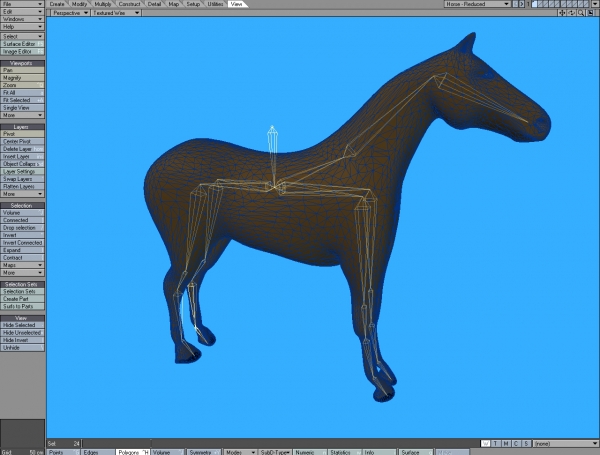Click the Unhide button
This screenshot has width=600, height=455.
click(x=22, y=347)
